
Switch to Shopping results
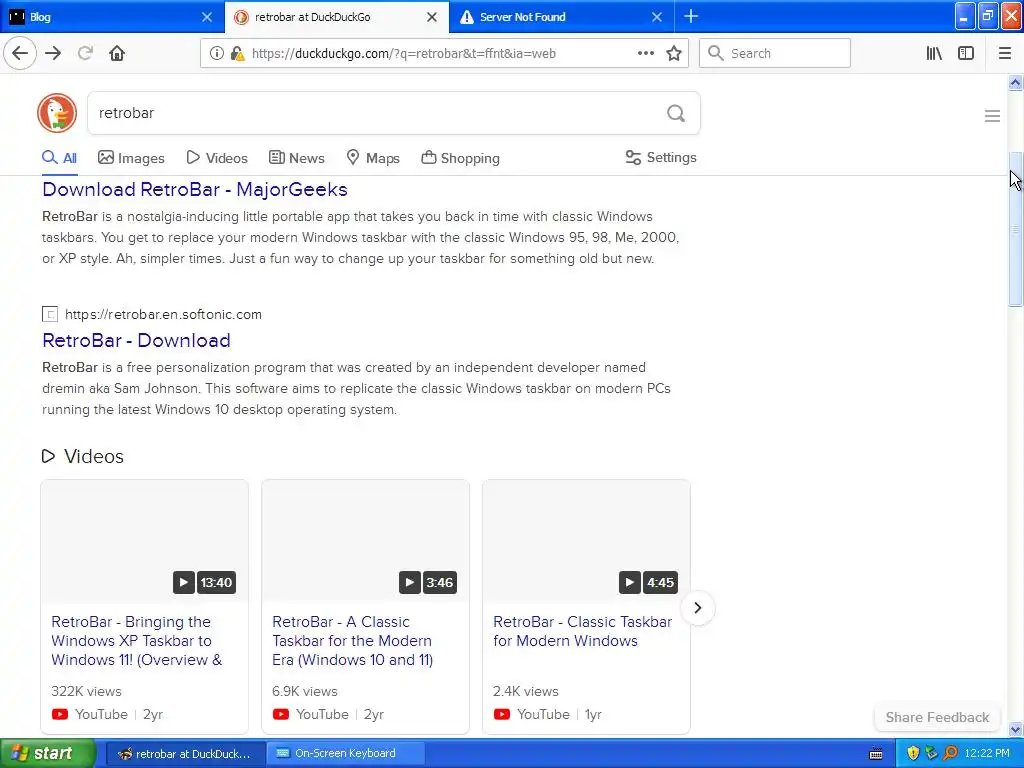[x=460, y=158]
